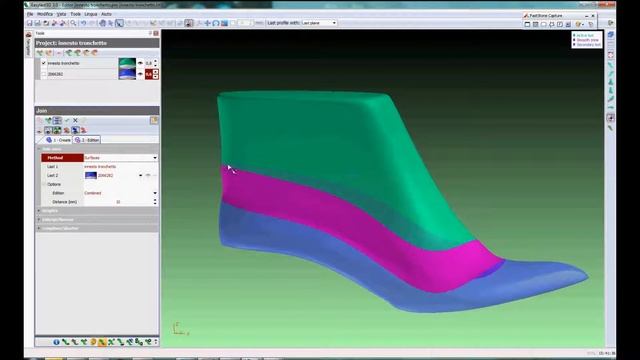Open the File menu
Viewport: 640px width, 360px height.
click(30, 14)
